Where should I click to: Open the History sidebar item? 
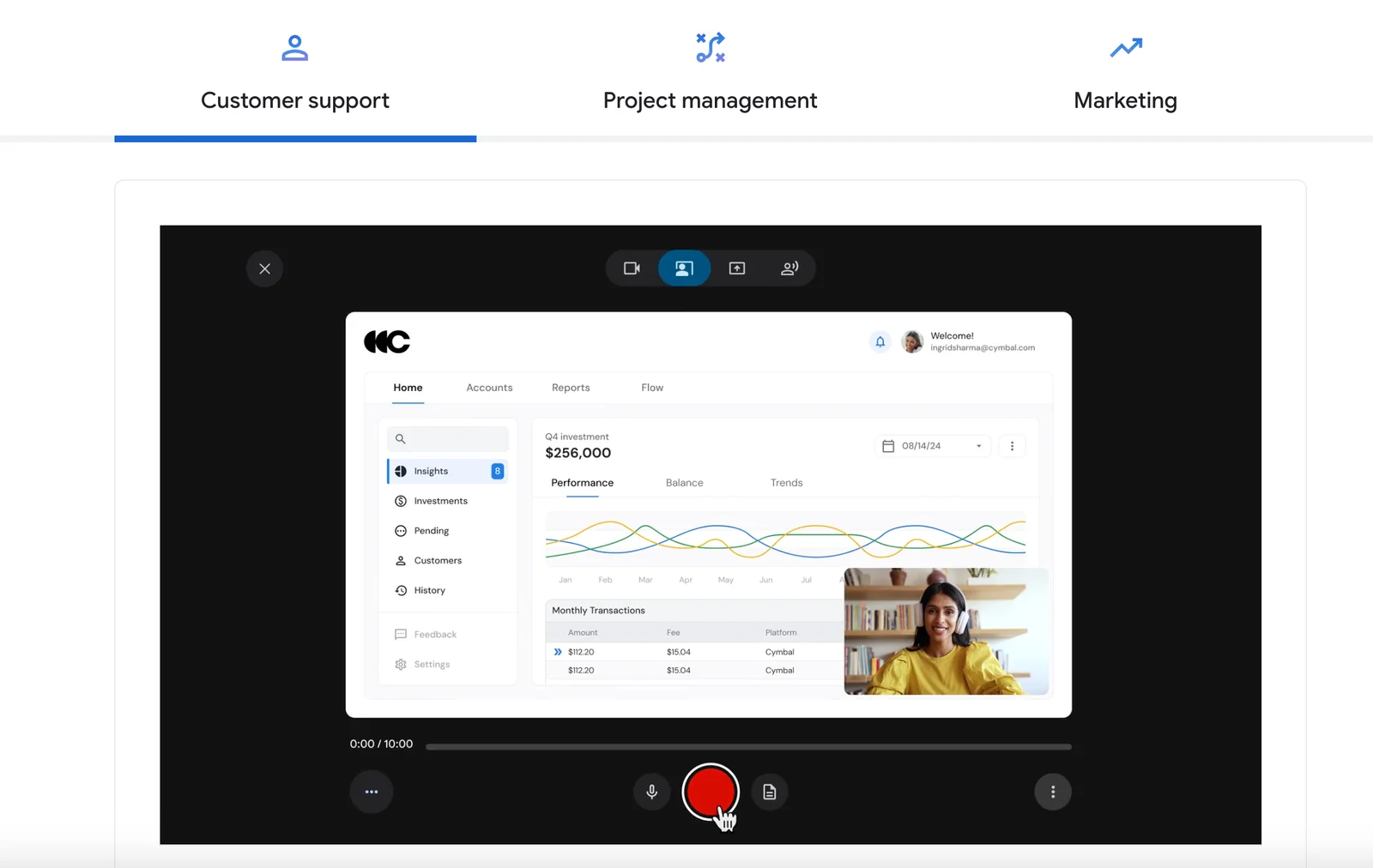point(431,590)
